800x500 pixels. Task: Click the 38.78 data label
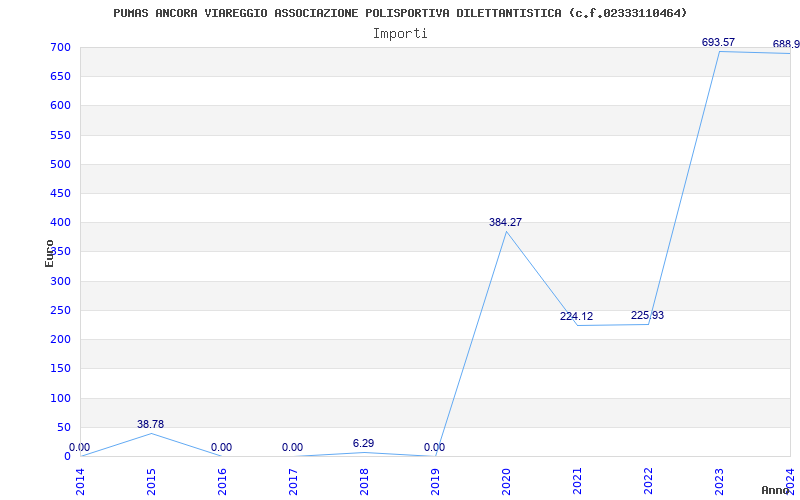point(151,424)
